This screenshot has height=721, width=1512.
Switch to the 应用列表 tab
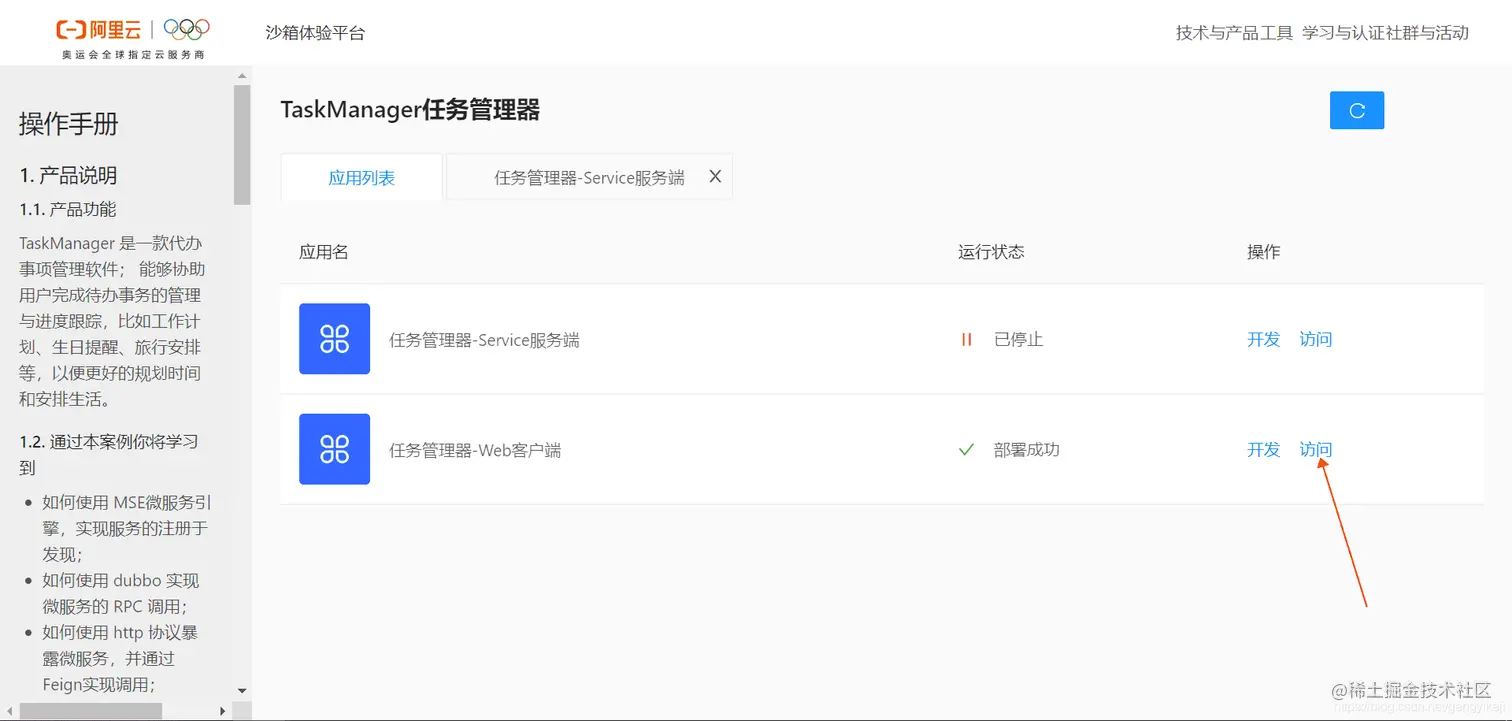(362, 178)
